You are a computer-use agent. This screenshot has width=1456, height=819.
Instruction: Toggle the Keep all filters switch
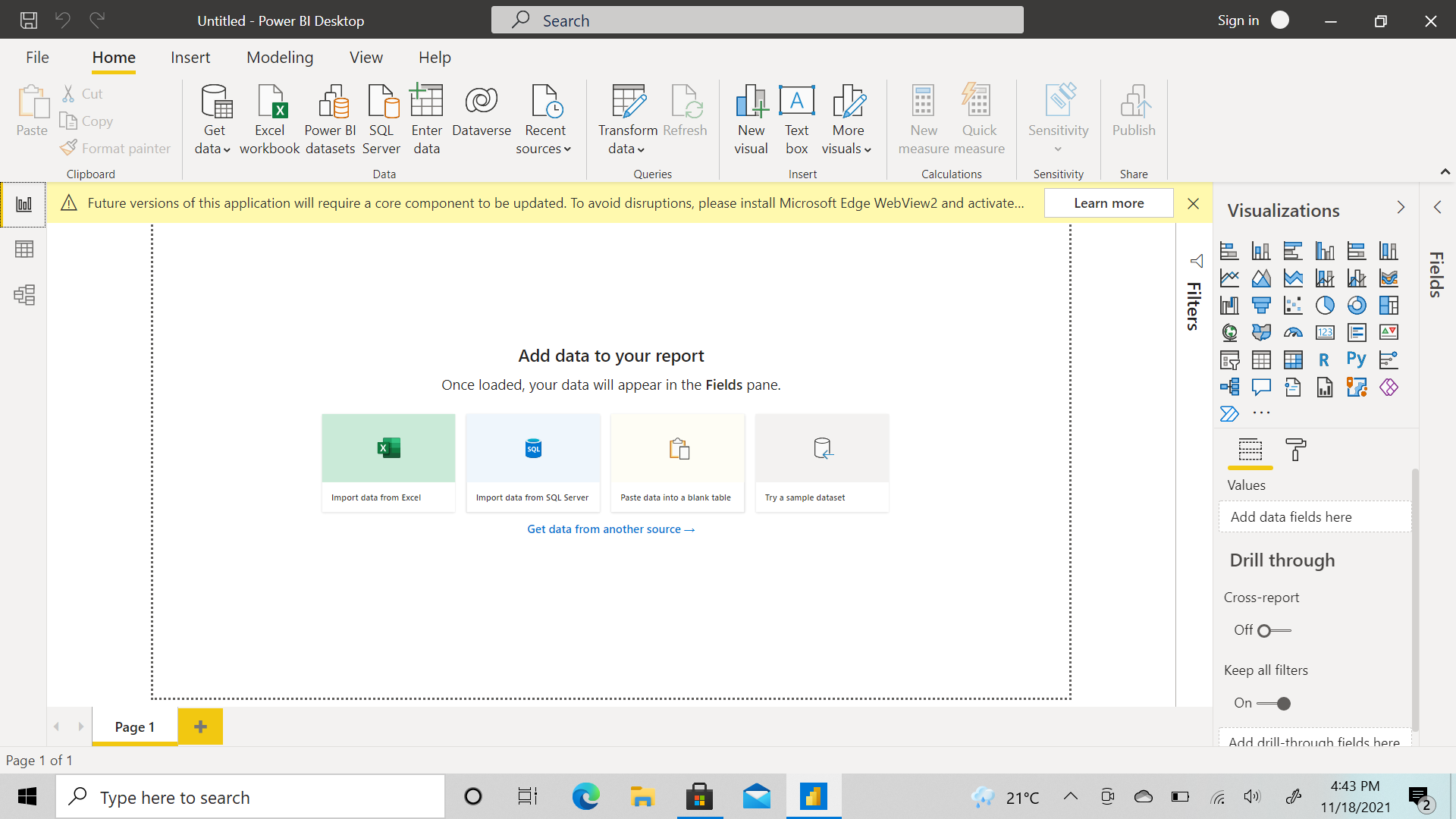pyautogui.click(x=1273, y=703)
